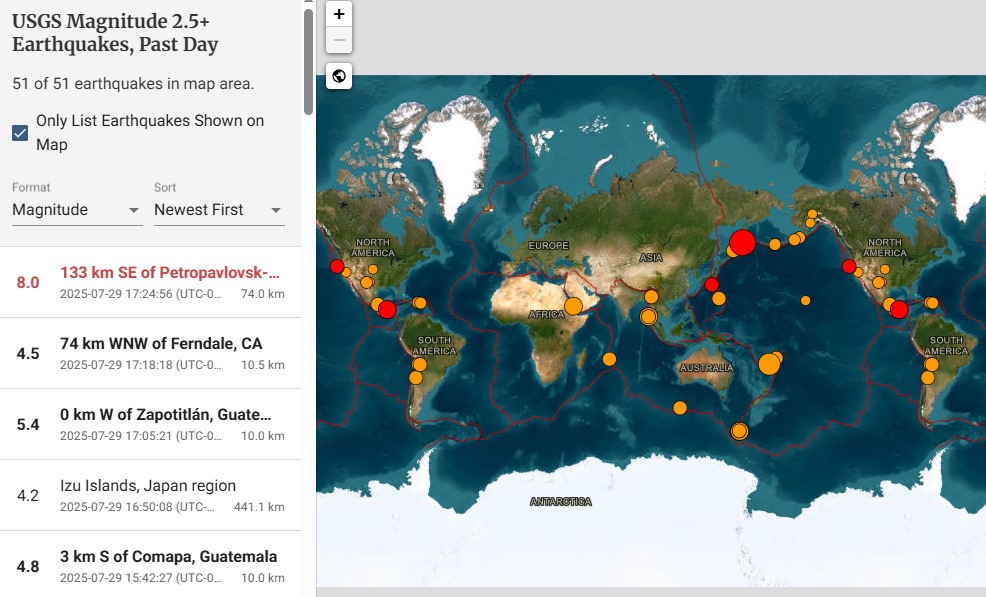Click the orange marker east of Madagascar
986x597 pixels.
609,359
